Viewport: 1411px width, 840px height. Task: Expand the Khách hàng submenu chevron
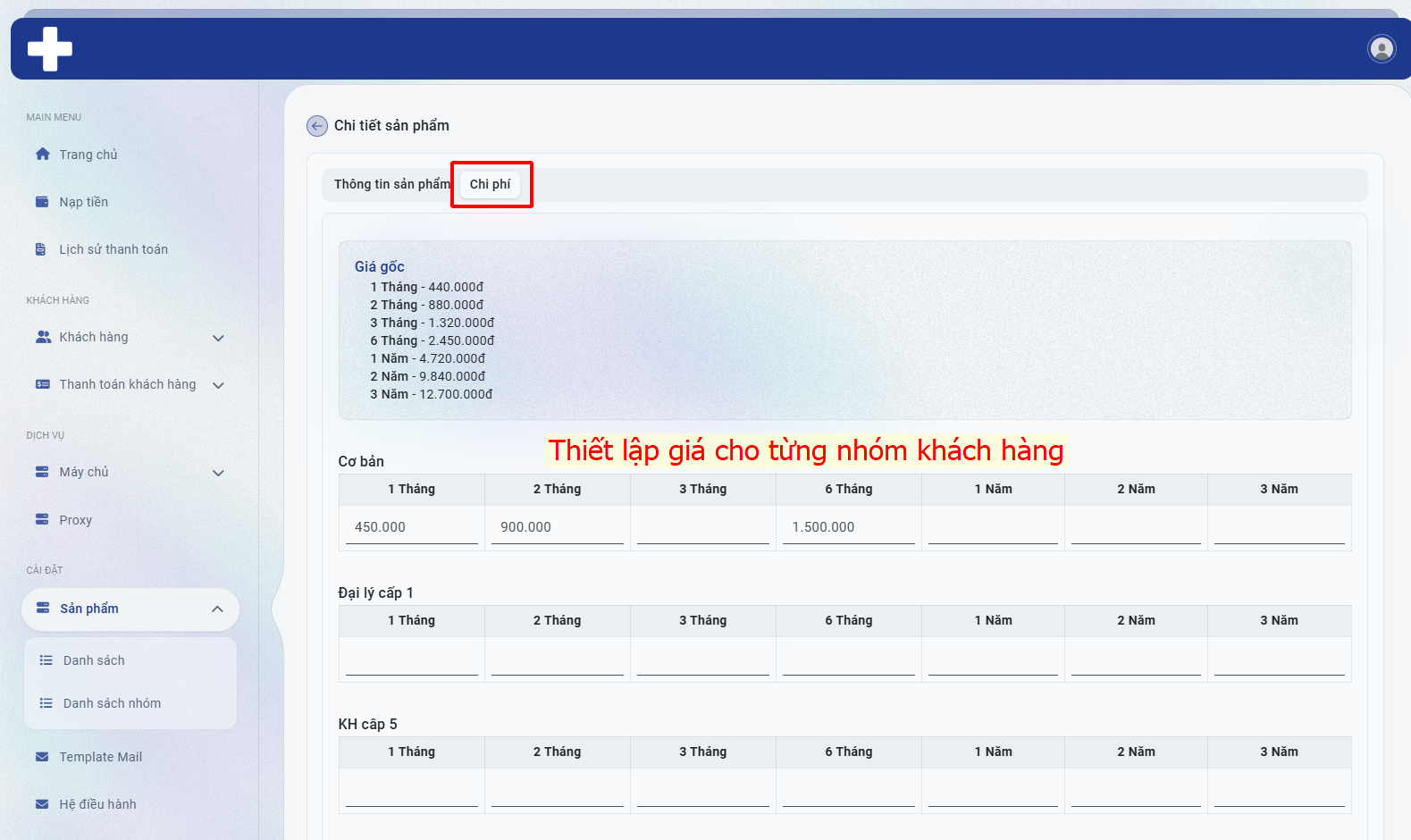(218, 338)
